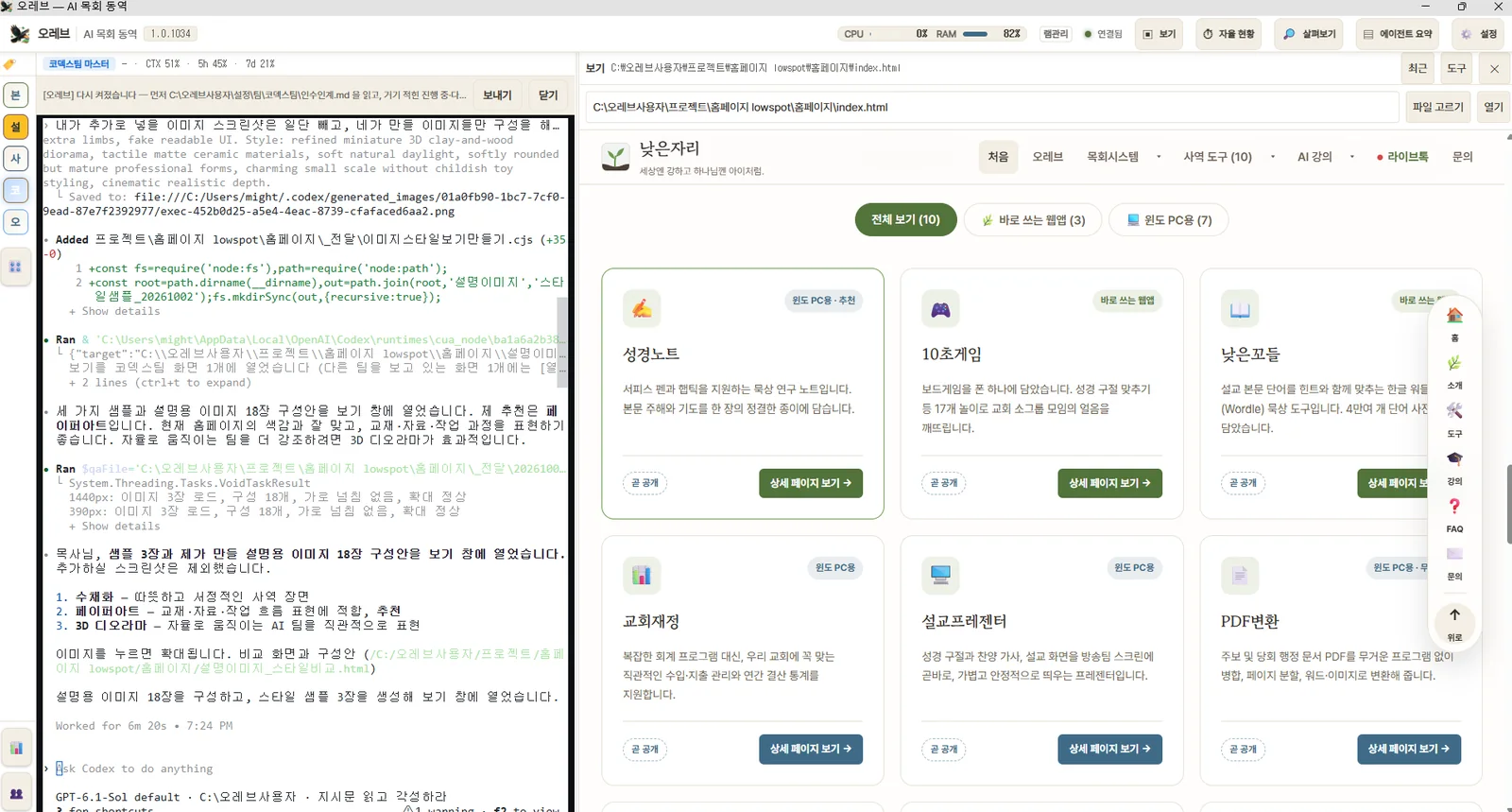Filter by 윈도 PC용 (7)
Screen dimensions: 1512x812
pyautogui.click(x=1169, y=220)
